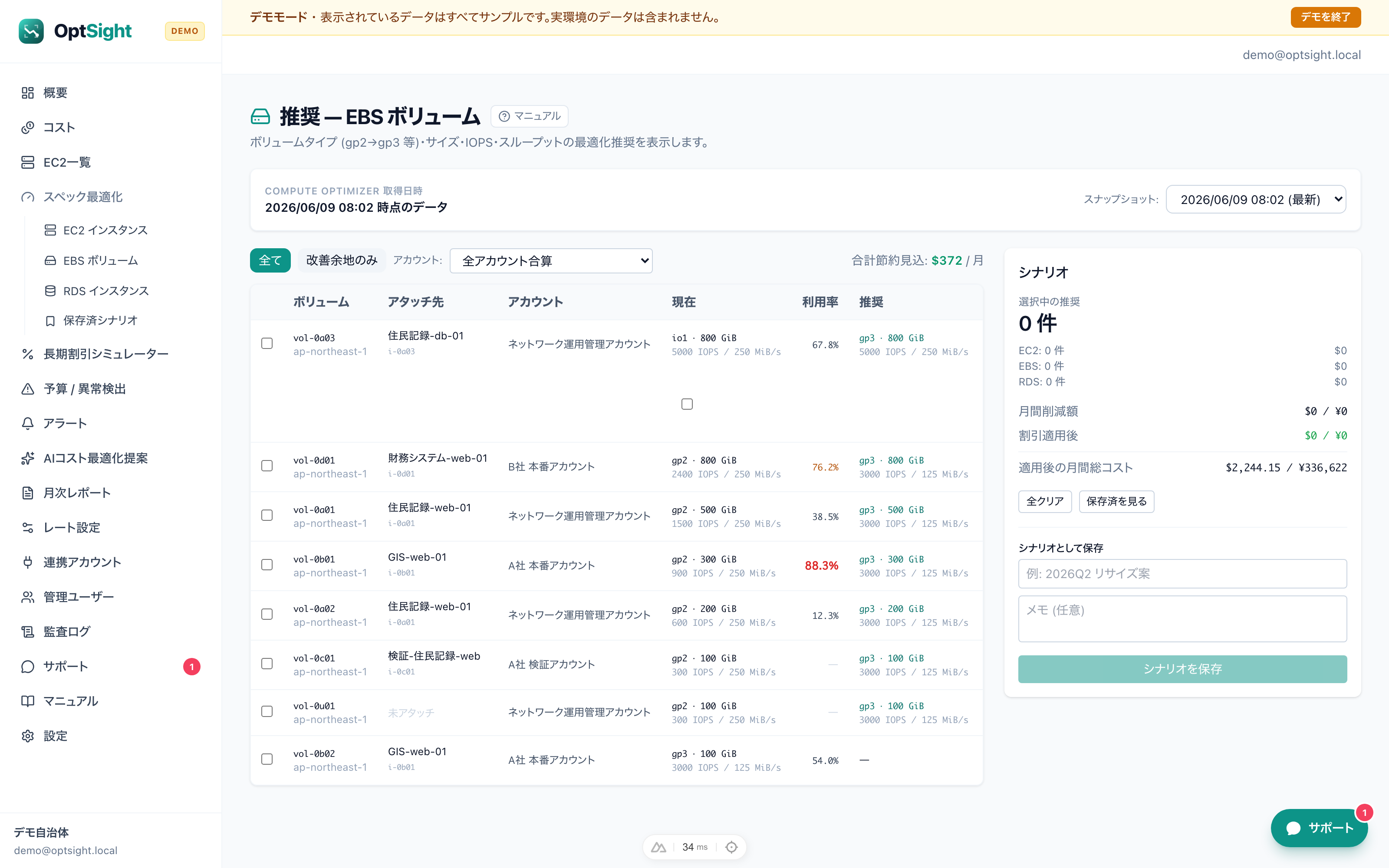Click the 全クリア button
The width and height of the screenshot is (1389, 868).
[x=1045, y=501]
